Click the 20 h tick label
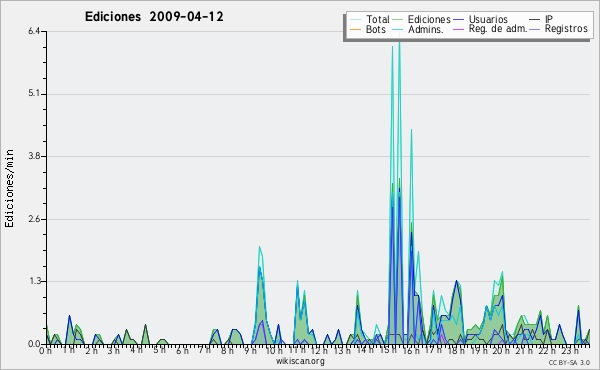Image resolution: width=600 pixels, height=370 pixels. (x=498, y=350)
